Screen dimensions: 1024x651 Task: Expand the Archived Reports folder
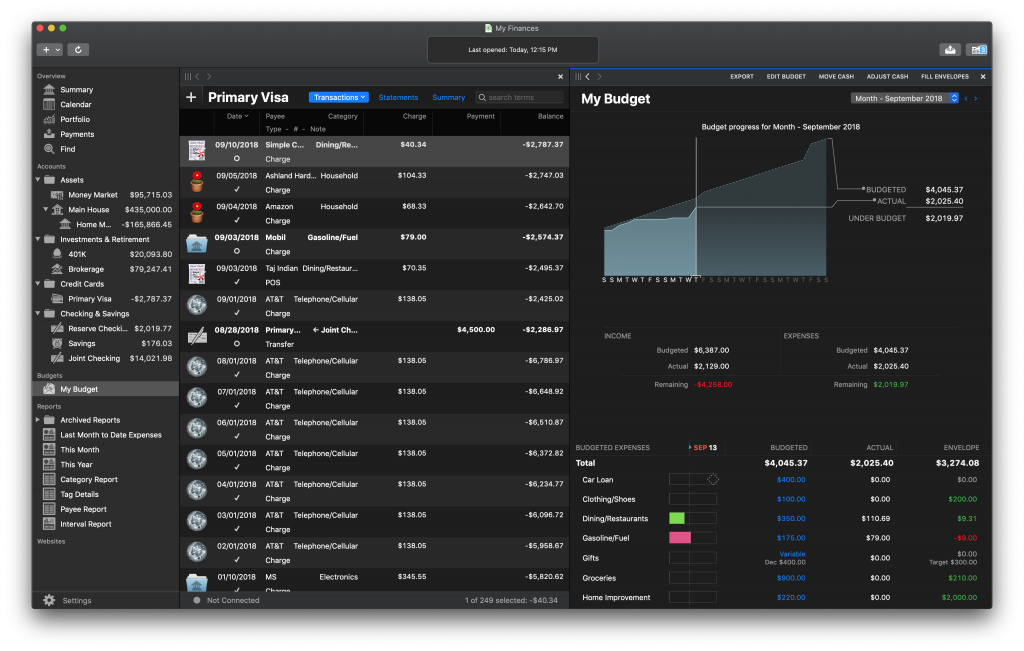point(37,420)
